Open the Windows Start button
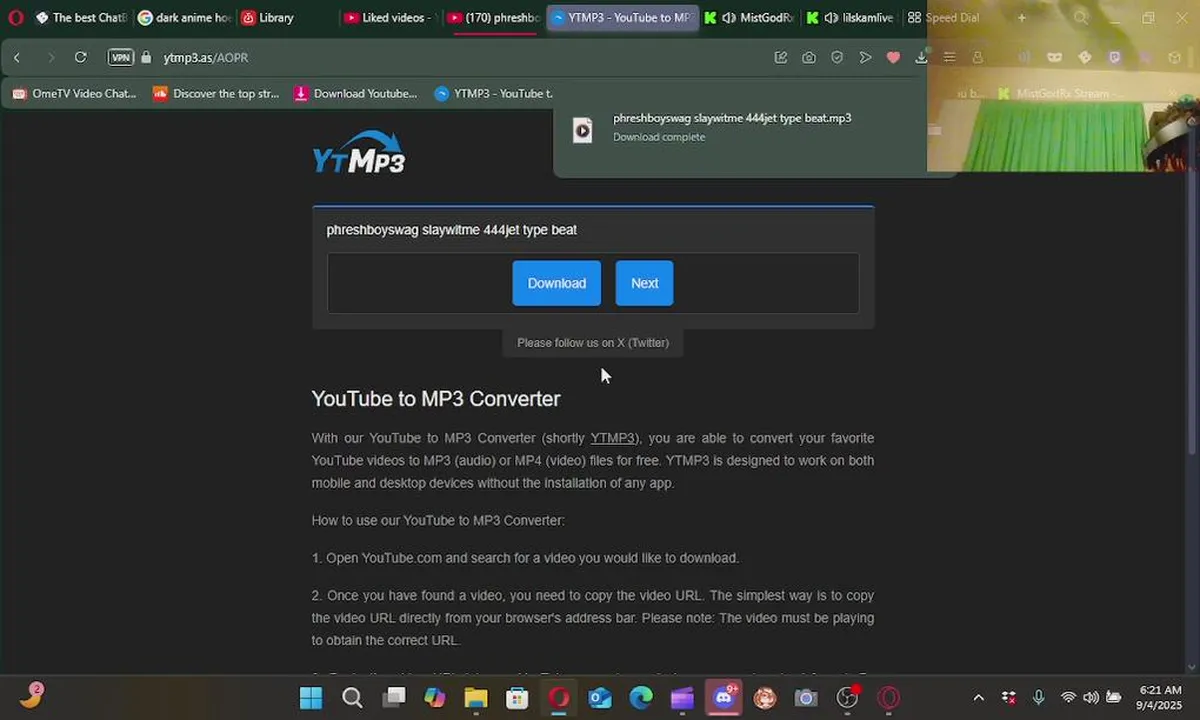 (x=311, y=698)
